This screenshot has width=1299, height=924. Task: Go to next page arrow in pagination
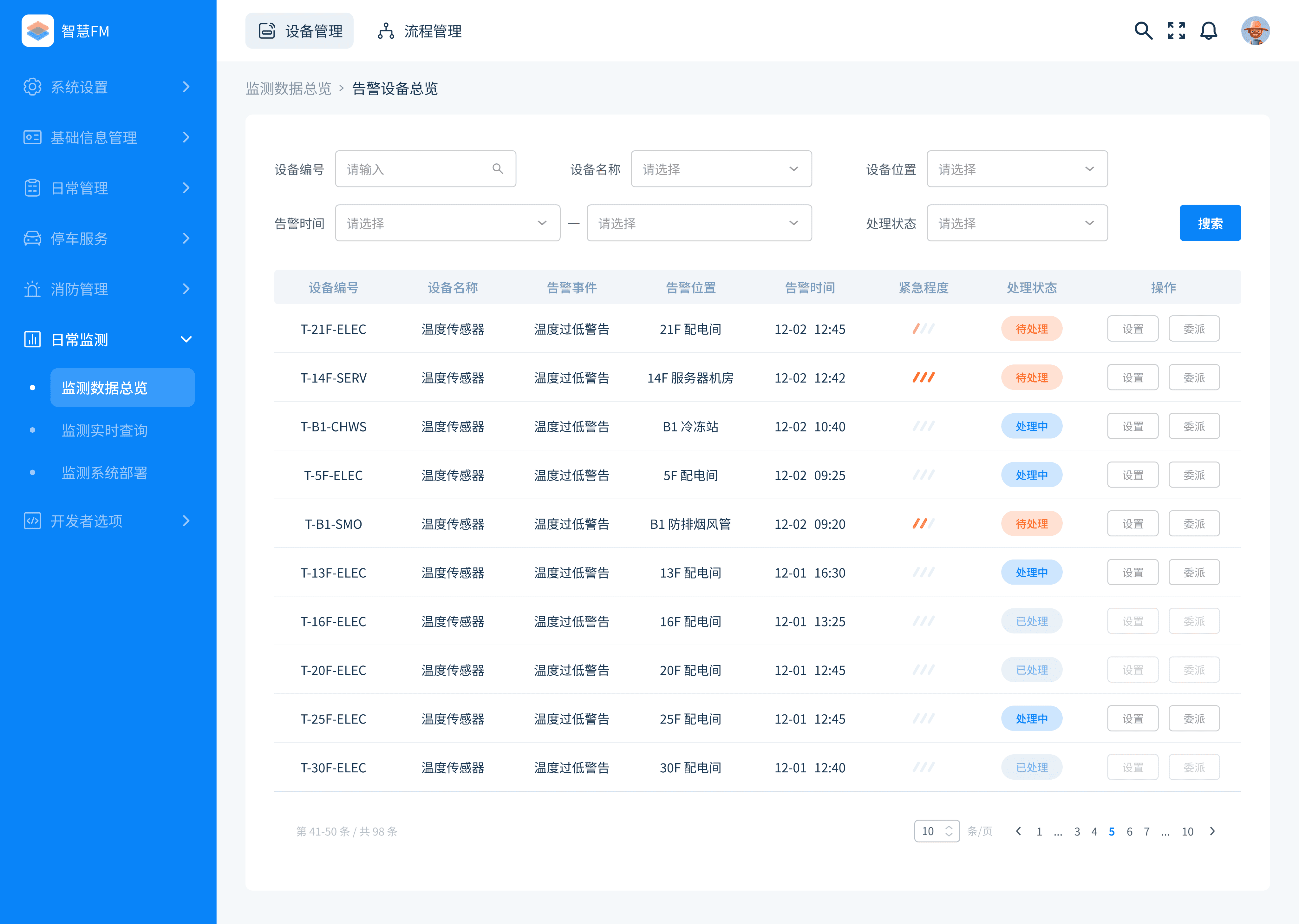pos(1212,831)
